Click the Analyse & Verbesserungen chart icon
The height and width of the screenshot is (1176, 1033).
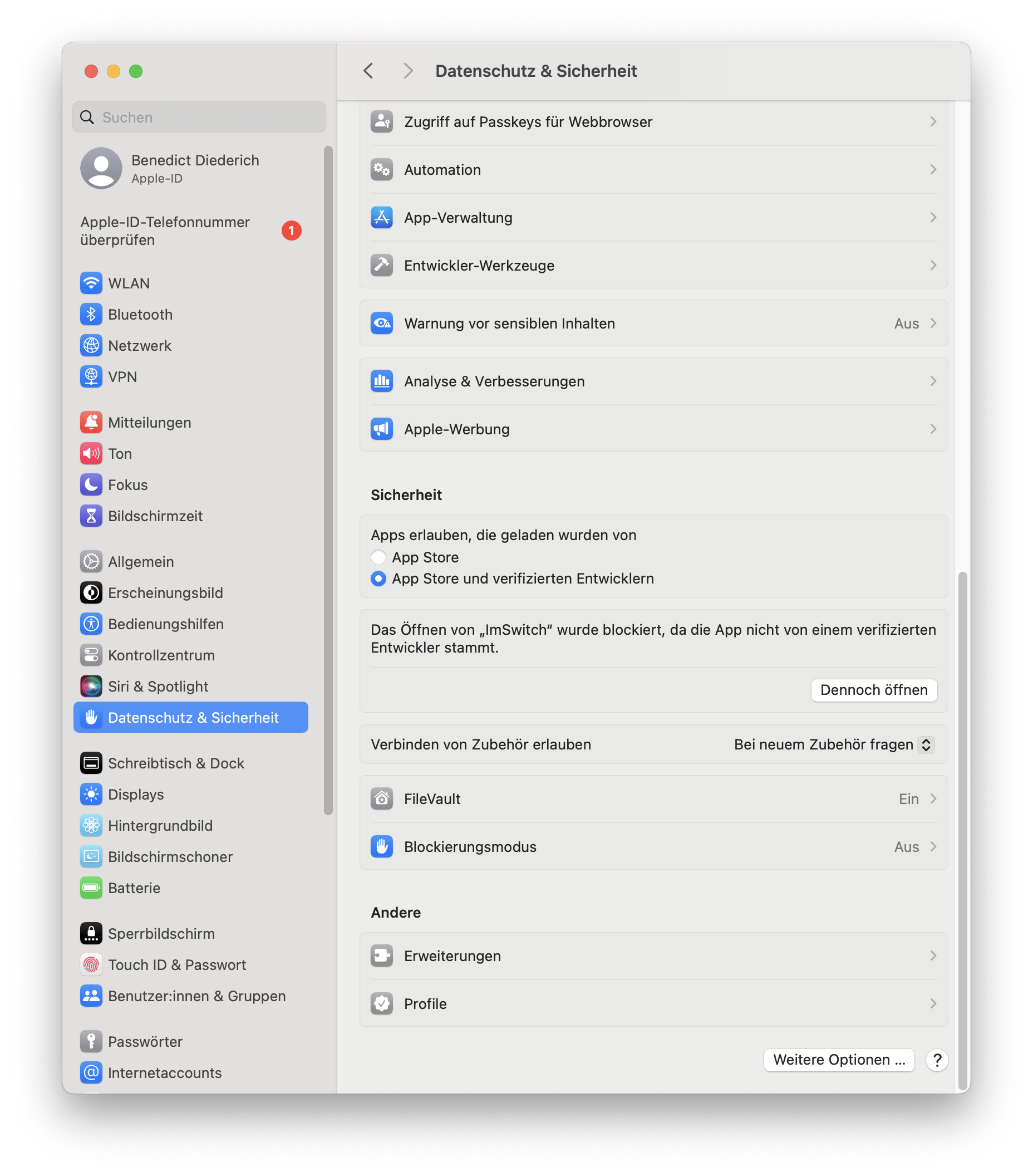click(x=382, y=381)
